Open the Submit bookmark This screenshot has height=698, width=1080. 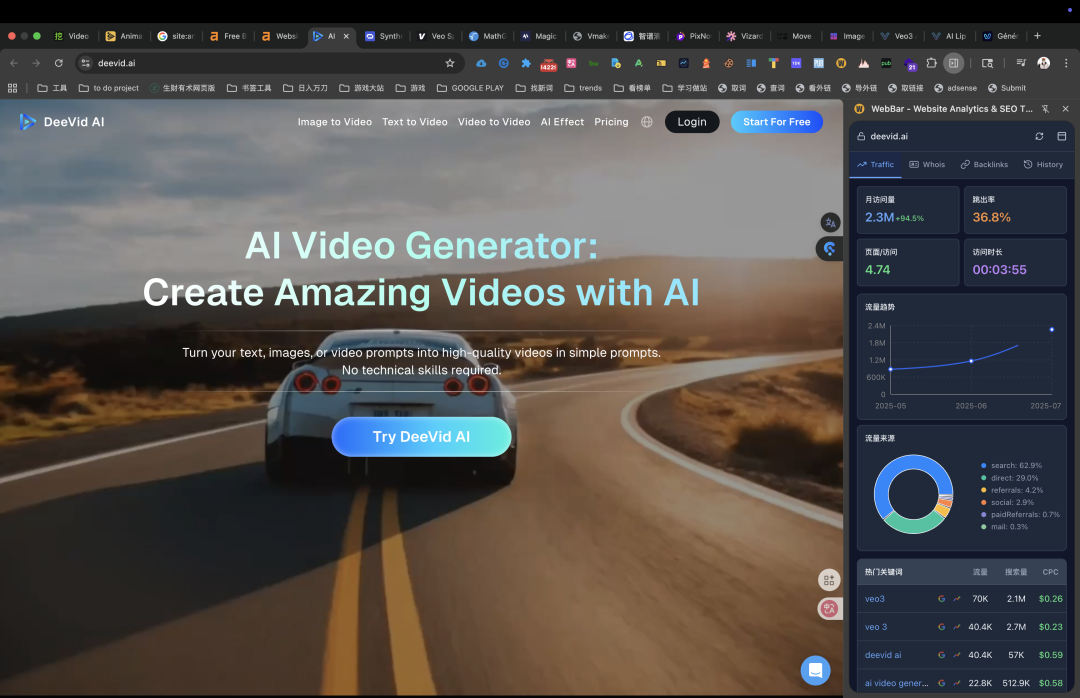(x=1007, y=88)
